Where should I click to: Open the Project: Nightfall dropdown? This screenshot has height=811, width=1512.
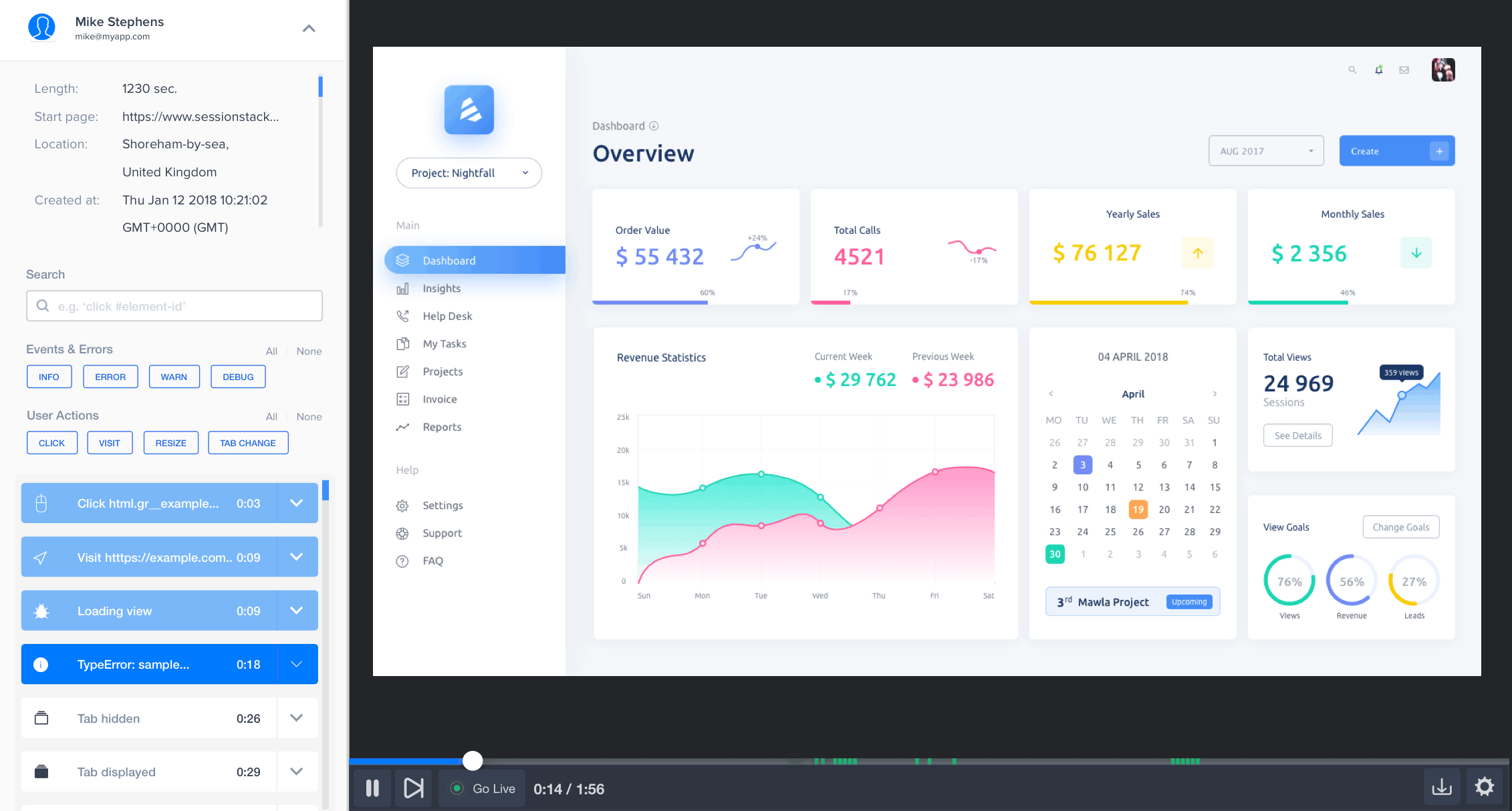click(469, 172)
